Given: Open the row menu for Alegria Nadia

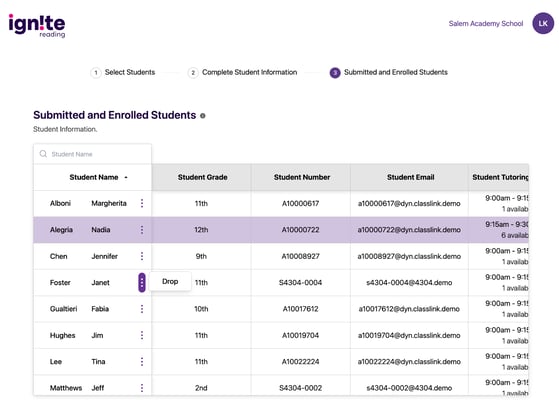Looking at the screenshot, I should (142, 230).
